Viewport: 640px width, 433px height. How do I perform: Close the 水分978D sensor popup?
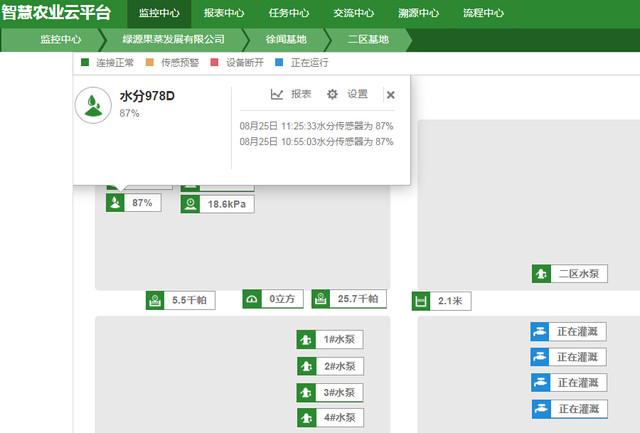pyautogui.click(x=390, y=95)
